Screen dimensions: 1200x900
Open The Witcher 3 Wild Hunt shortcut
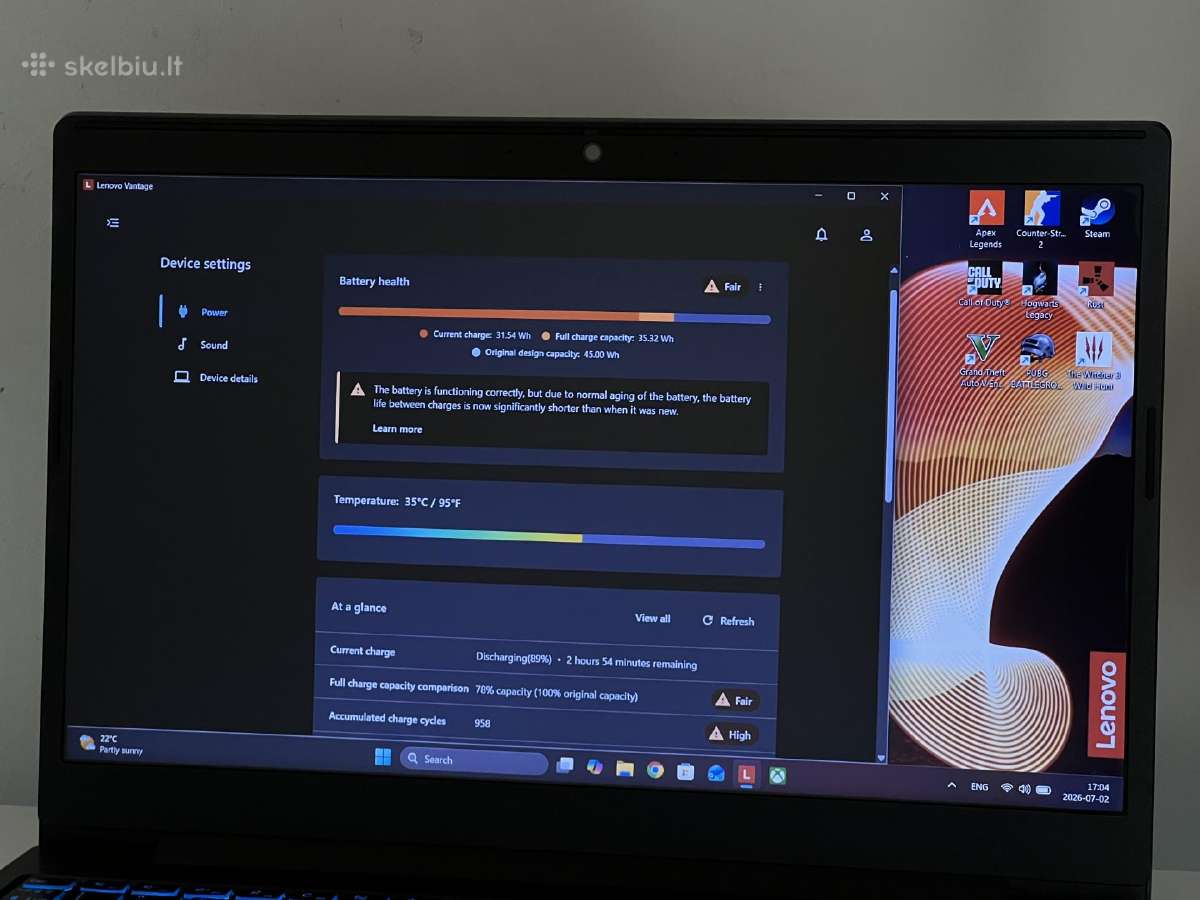[x=1093, y=361]
